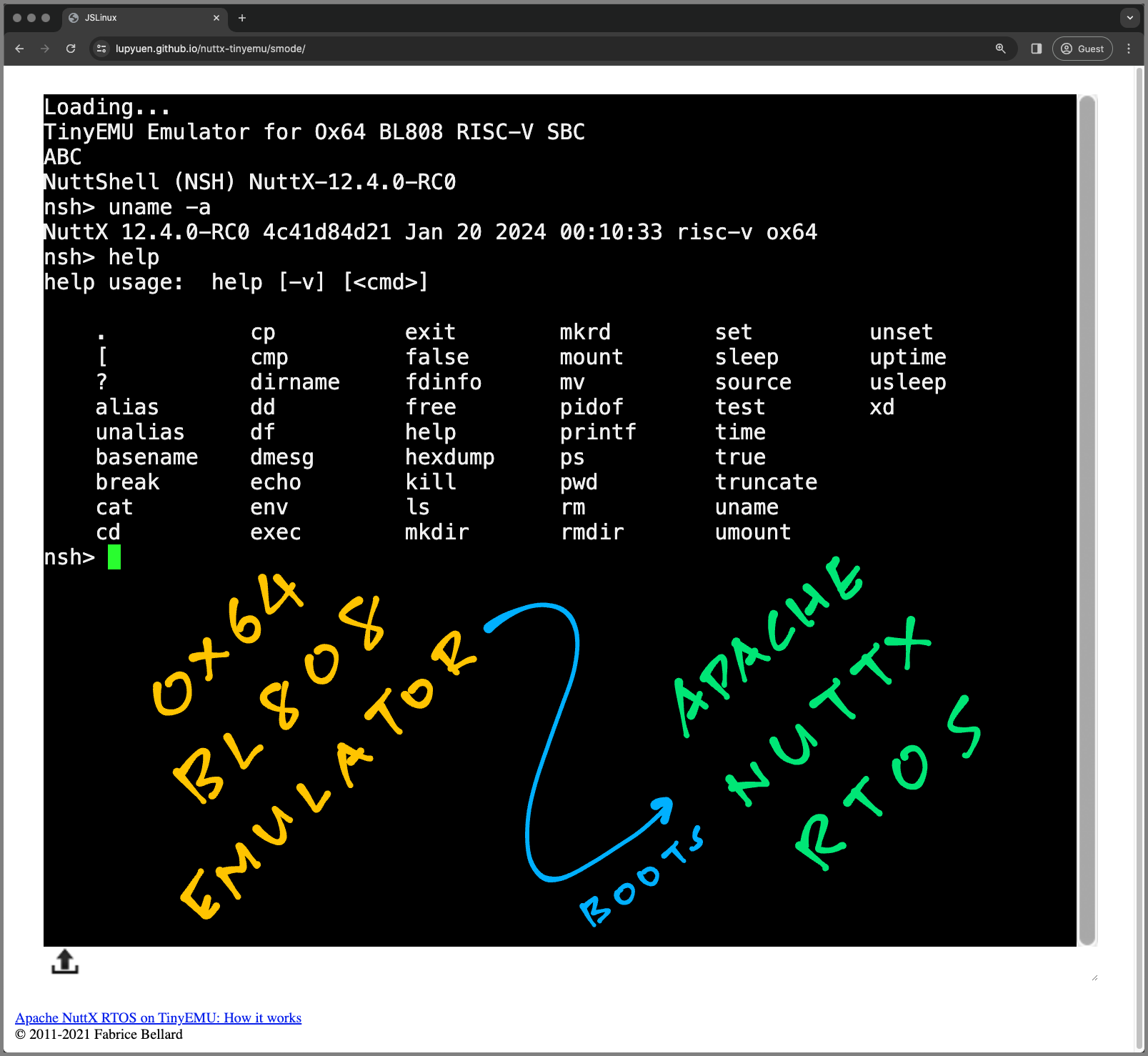1148x1056 pixels.
Task: Click the zoom magnifier icon in address bar
Action: pyautogui.click(x=1000, y=49)
